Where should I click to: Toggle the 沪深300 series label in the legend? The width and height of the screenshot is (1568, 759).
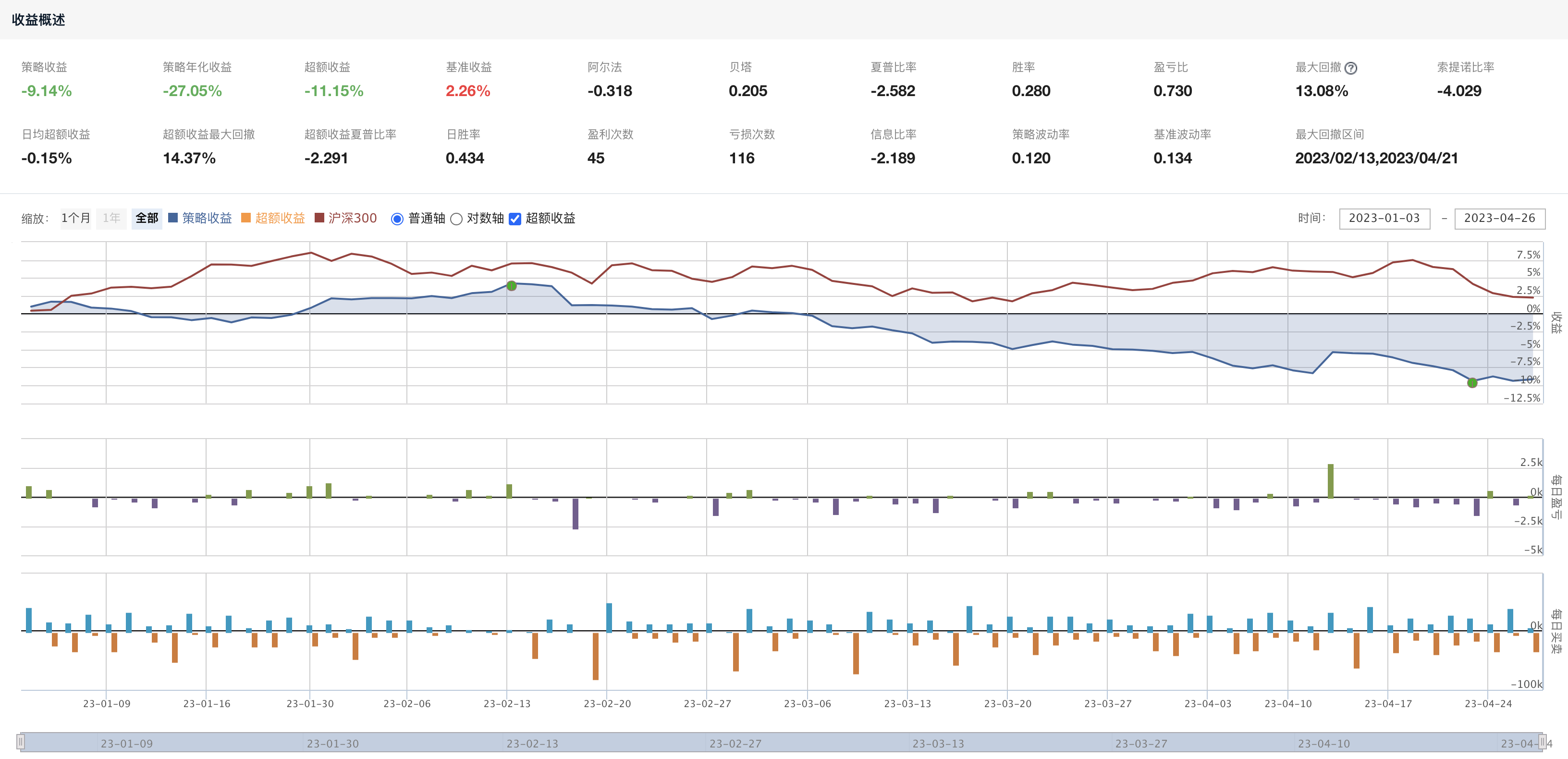(x=353, y=218)
